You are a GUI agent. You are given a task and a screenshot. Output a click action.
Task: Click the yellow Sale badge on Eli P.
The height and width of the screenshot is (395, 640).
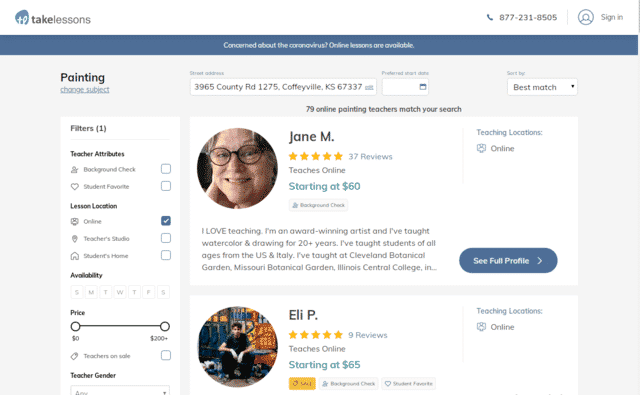(x=302, y=384)
